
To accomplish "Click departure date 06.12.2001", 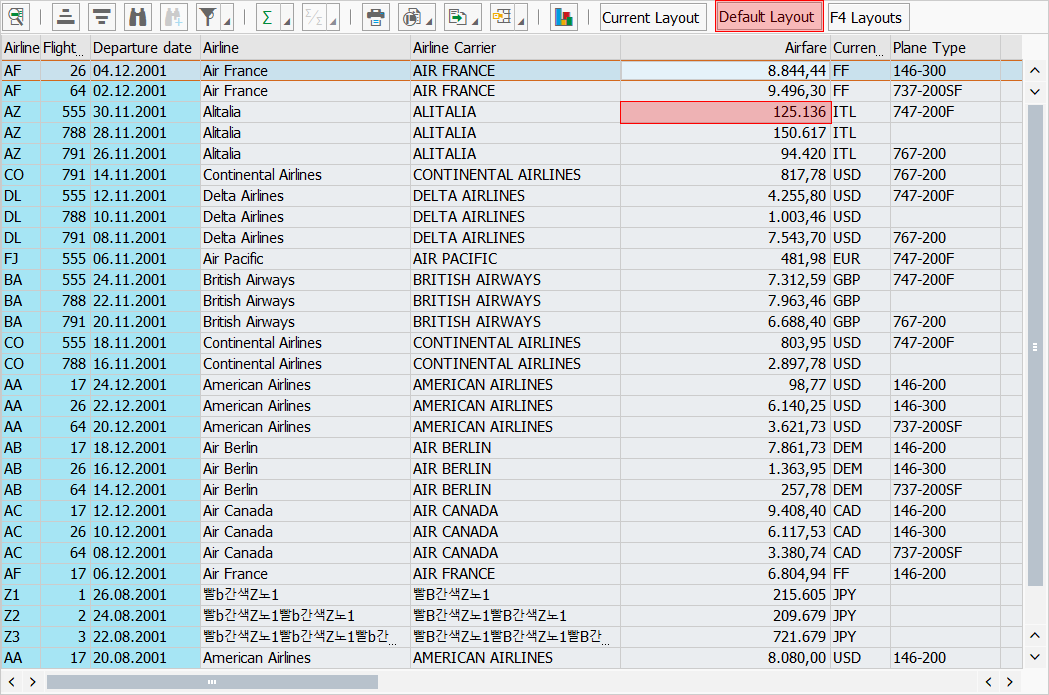I will click(x=145, y=574).
